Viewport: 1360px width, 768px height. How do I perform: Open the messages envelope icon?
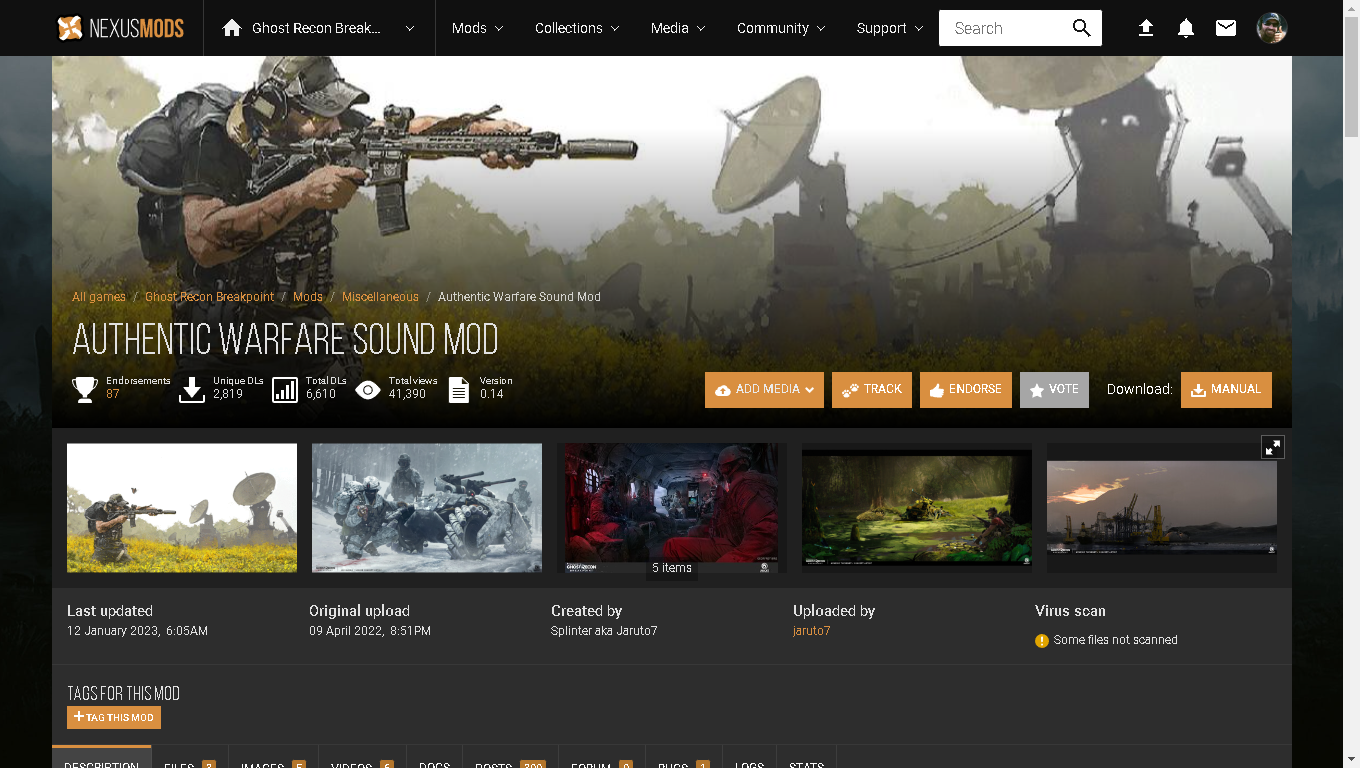pos(1226,28)
